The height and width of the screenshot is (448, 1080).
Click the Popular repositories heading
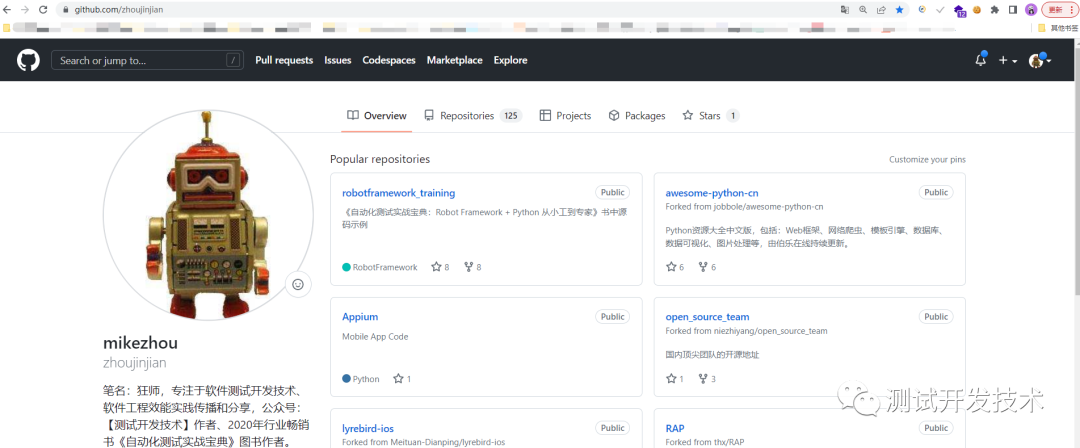(380, 159)
